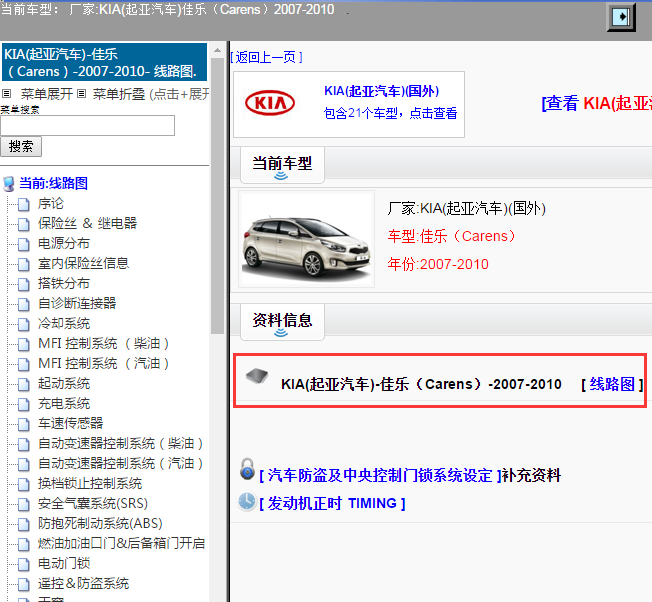
Task: Click the red text 车型:佳乐（Carens）
Action: [452, 236]
